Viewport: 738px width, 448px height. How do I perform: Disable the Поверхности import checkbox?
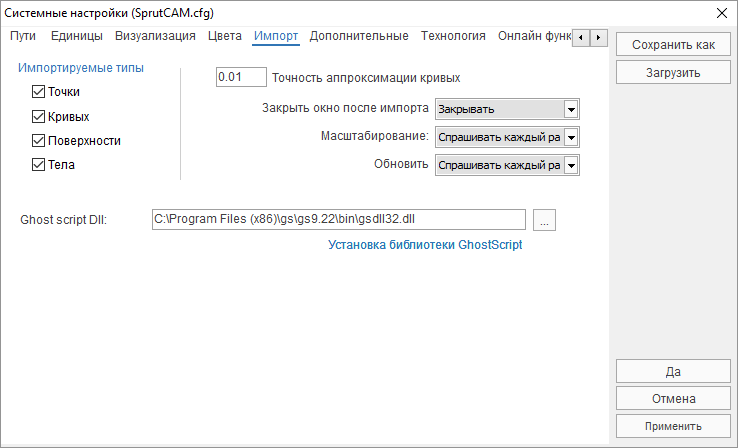click(39, 141)
